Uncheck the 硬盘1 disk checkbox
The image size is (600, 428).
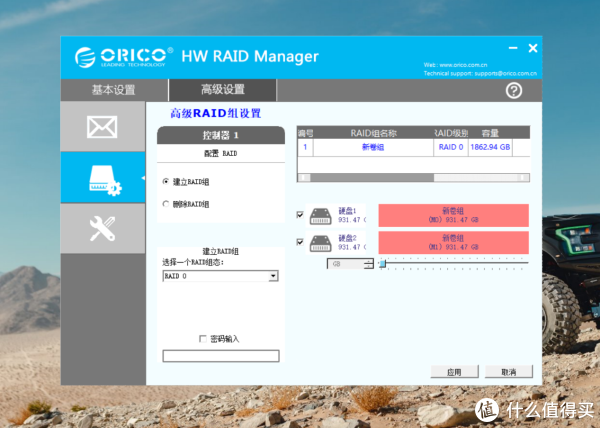[x=301, y=215]
